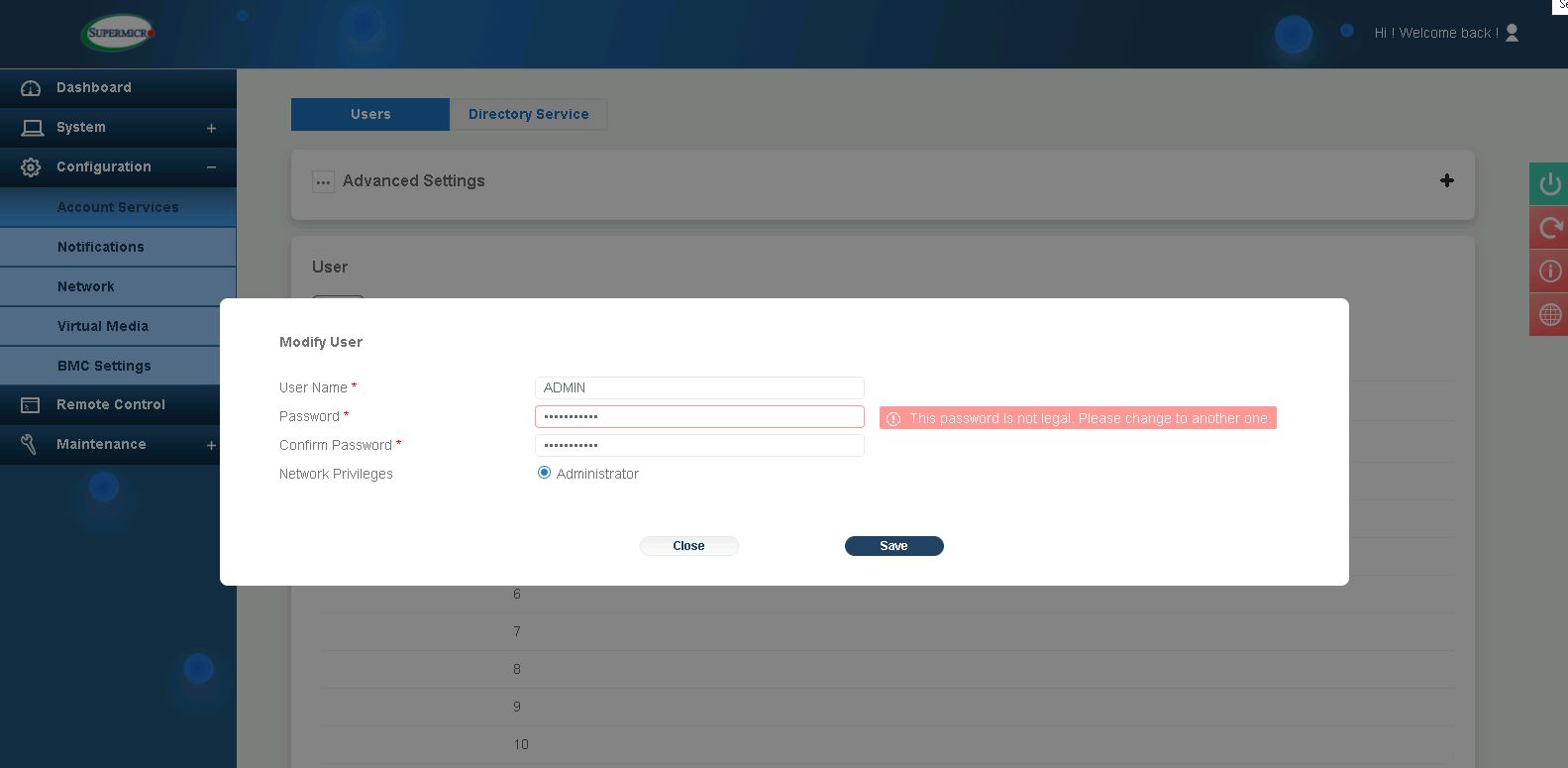Click the Modify User dialog title
1568x768 pixels.
321,342
